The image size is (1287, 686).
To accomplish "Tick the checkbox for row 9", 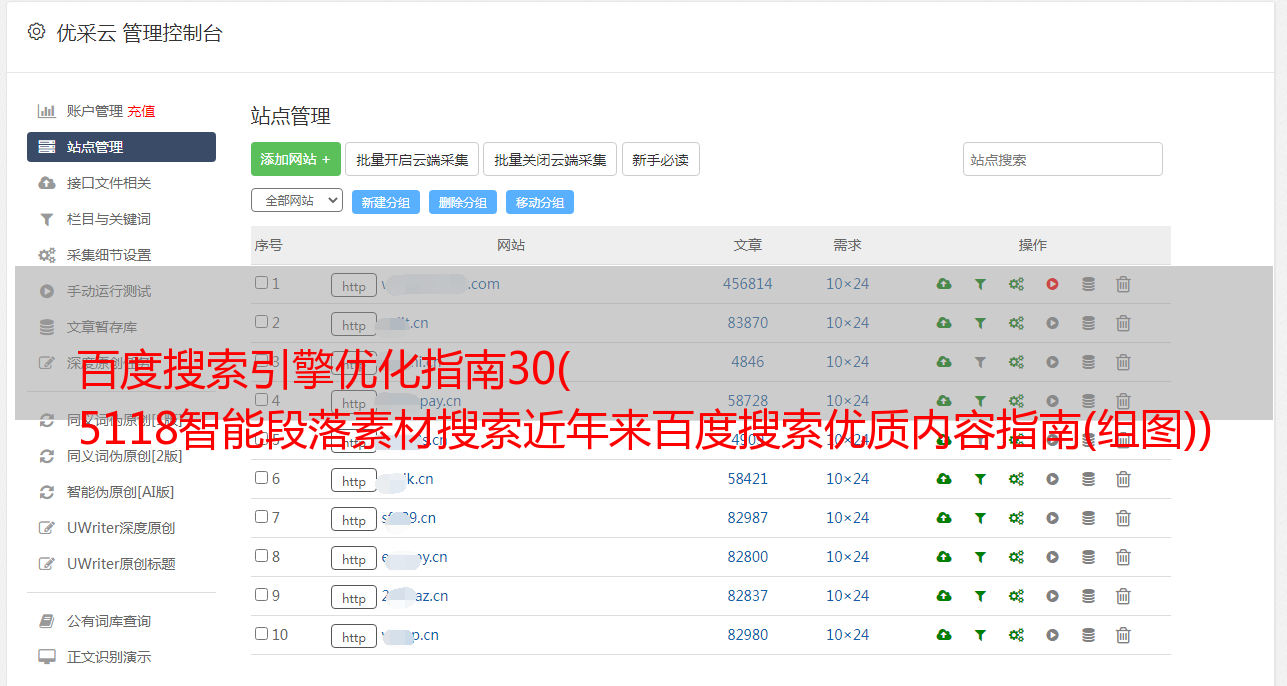I will (261, 595).
